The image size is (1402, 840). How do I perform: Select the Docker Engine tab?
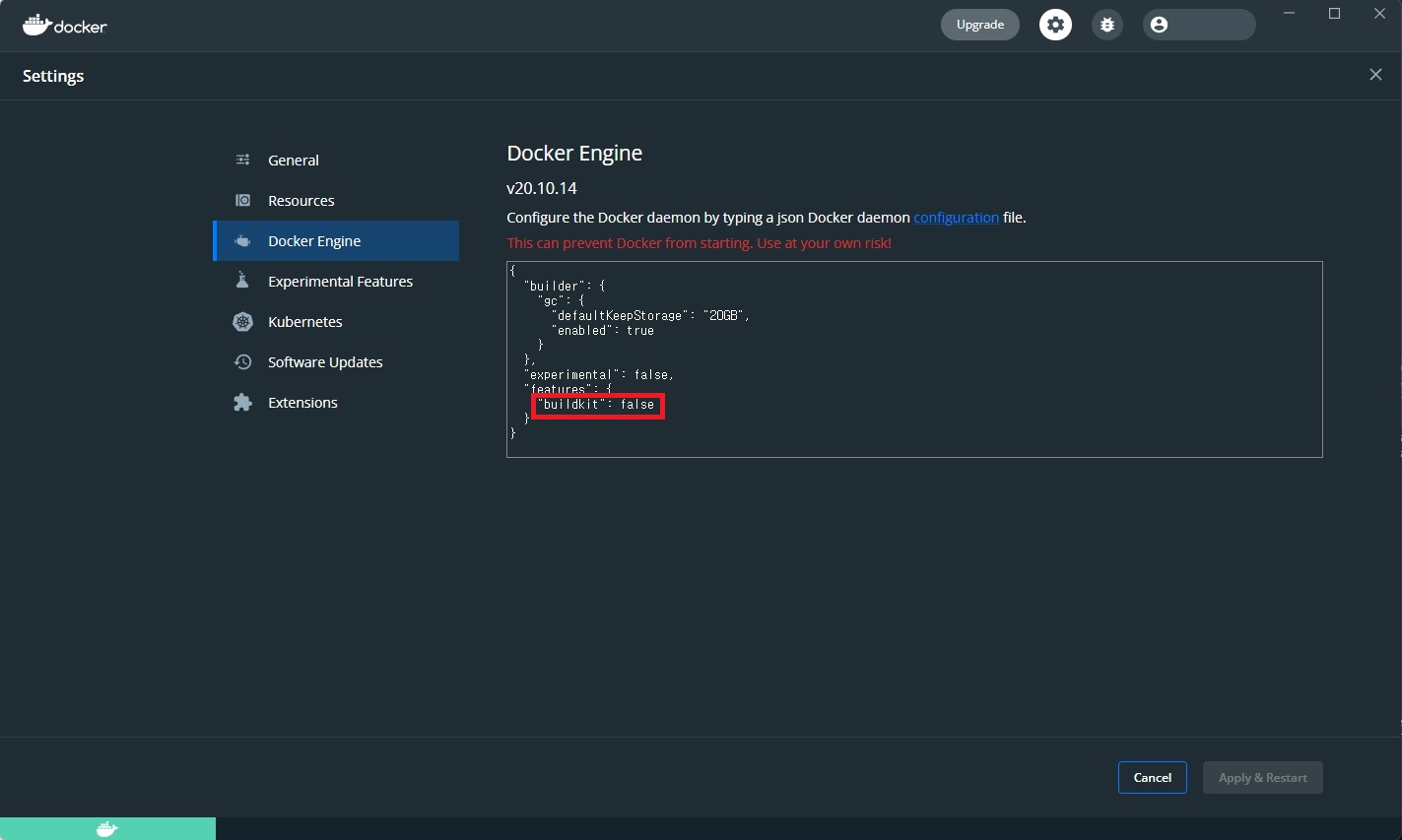pyautogui.click(x=336, y=240)
